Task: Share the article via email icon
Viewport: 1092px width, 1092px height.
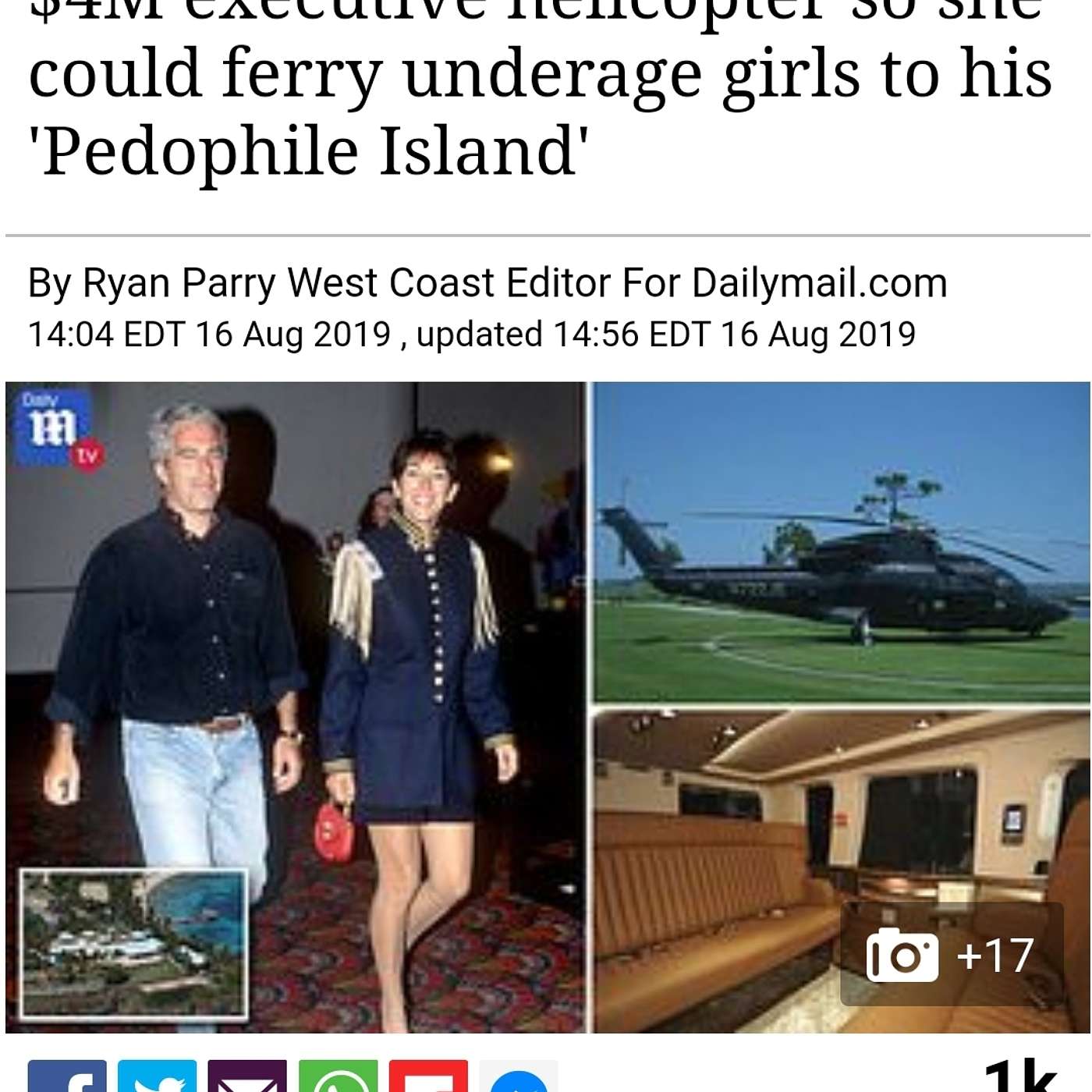Action: [247, 1076]
